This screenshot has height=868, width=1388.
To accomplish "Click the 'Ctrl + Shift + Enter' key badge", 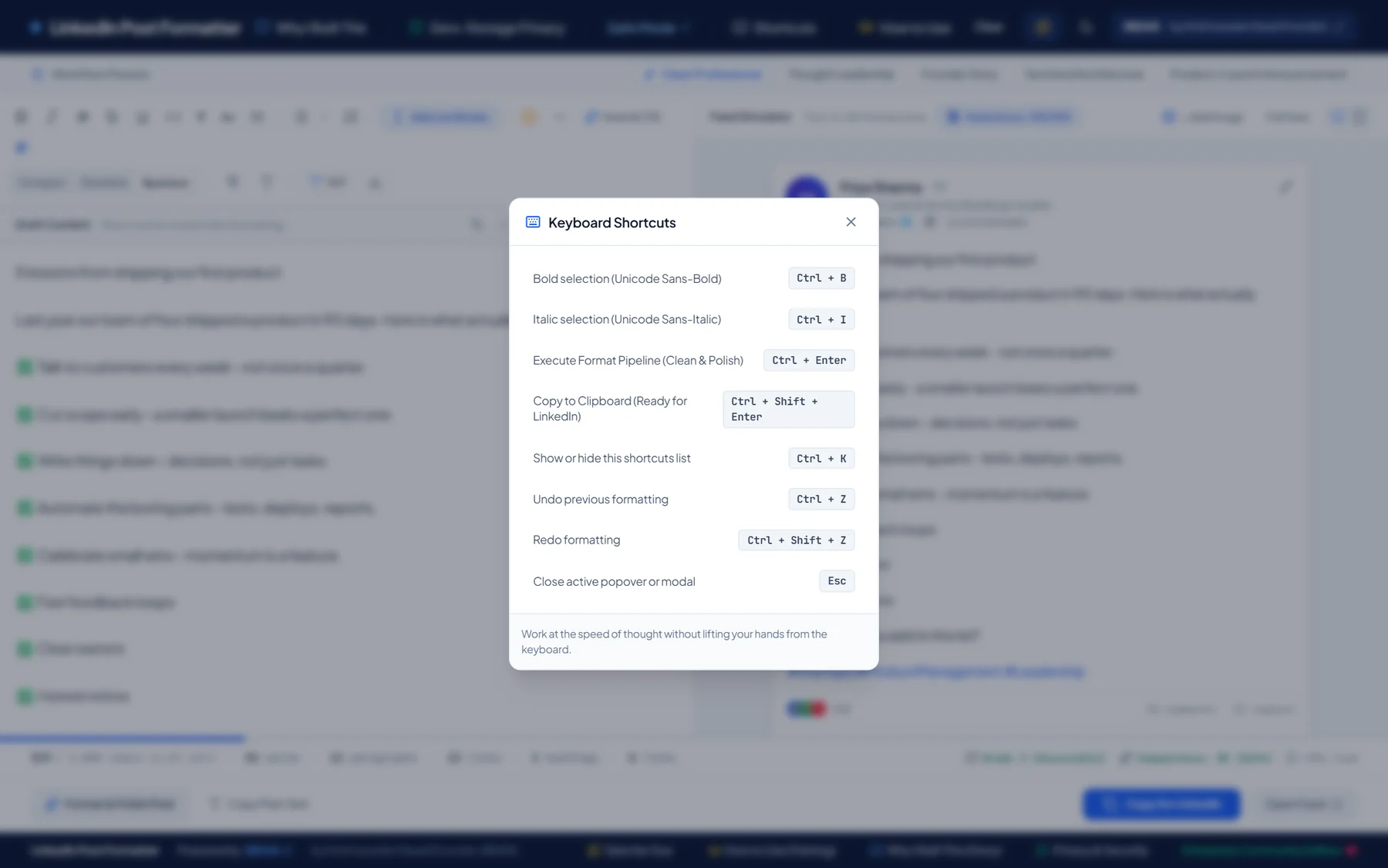I will tap(788, 409).
